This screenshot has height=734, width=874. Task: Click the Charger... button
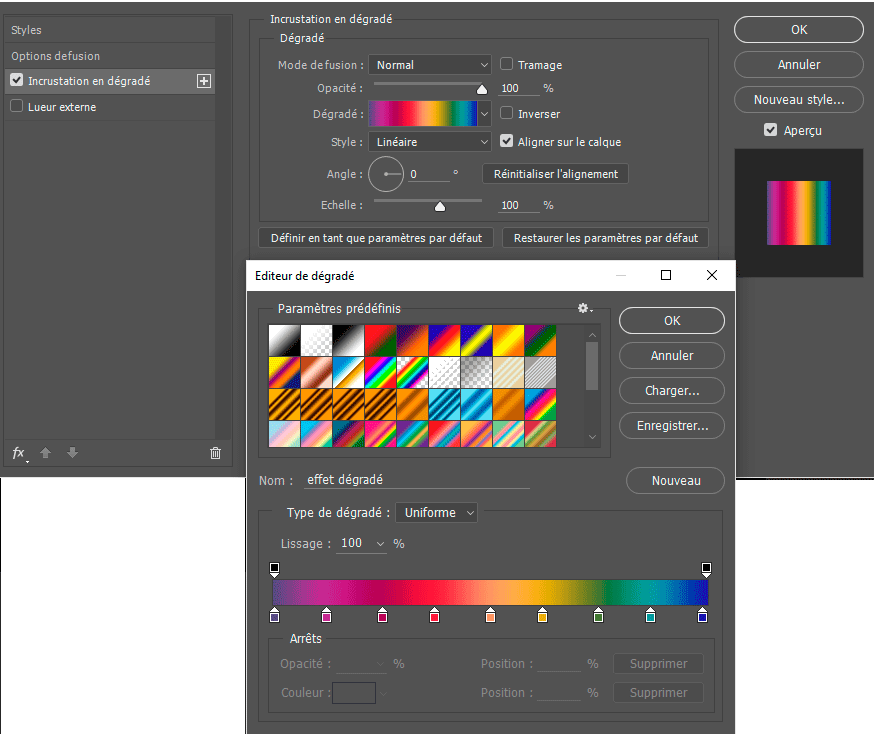pyautogui.click(x=672, y=390)
